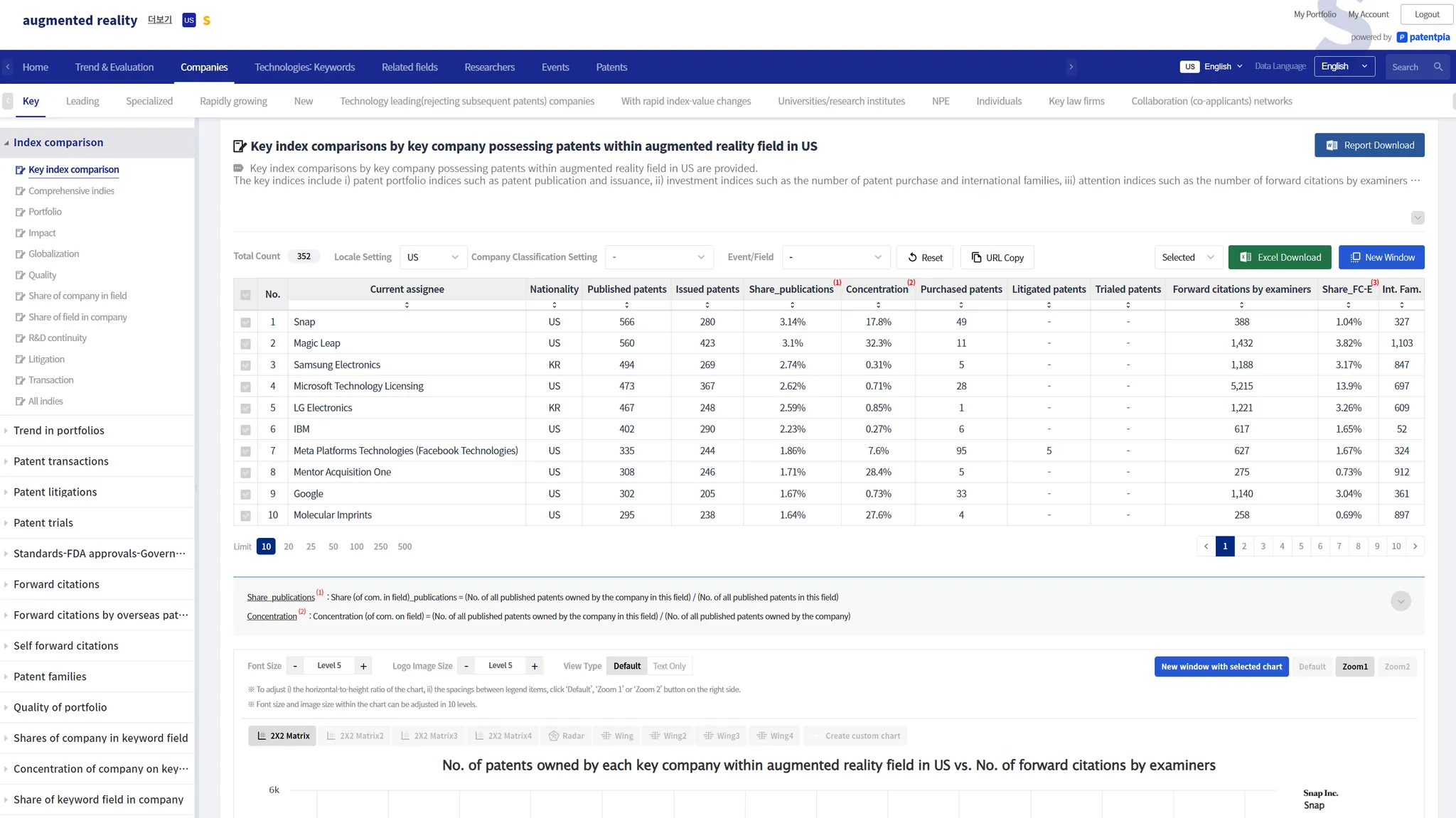
Task: Click the search magnifier icon
Action: 1438,67
